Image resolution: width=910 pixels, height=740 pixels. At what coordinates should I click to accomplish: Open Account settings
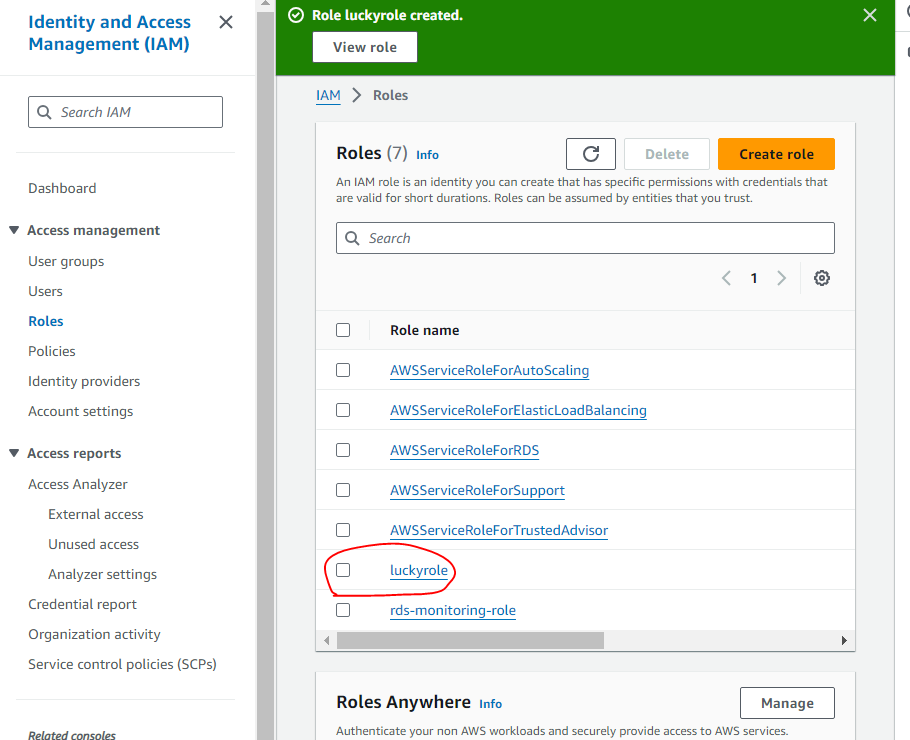[81, 411]
